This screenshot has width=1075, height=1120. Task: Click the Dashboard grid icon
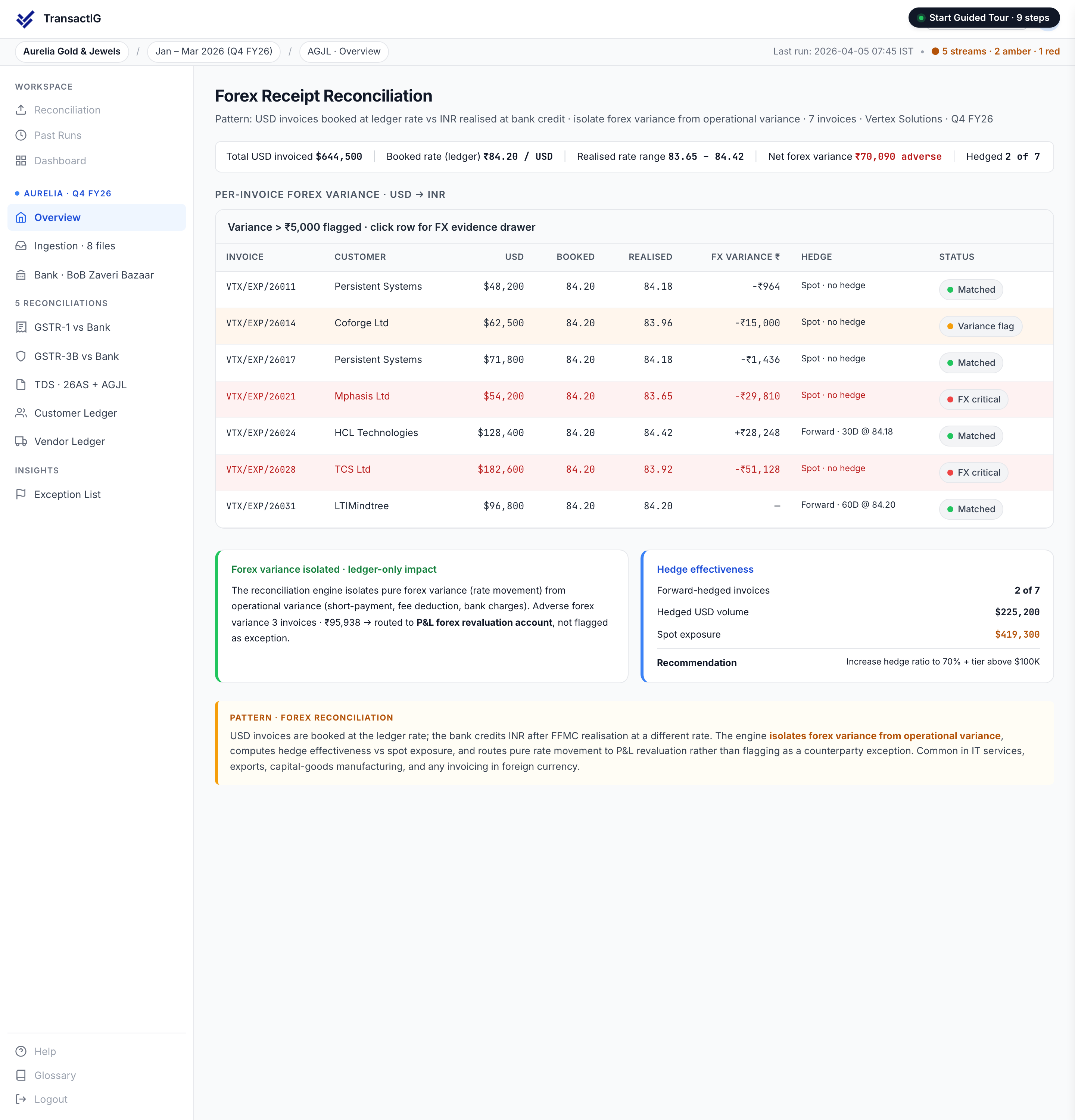point(21,161)
